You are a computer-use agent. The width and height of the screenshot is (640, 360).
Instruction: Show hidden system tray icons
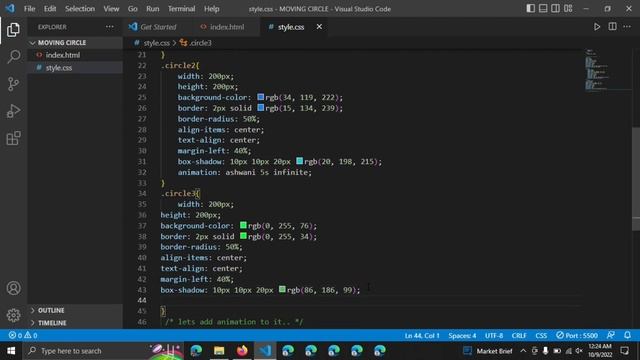[523, 351]
